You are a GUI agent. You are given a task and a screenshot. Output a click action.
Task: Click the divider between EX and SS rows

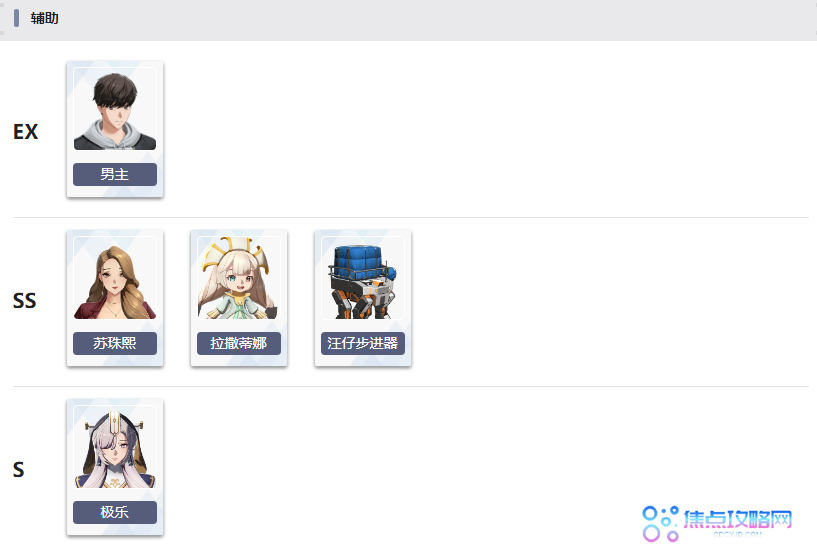(x=411, y=217)
